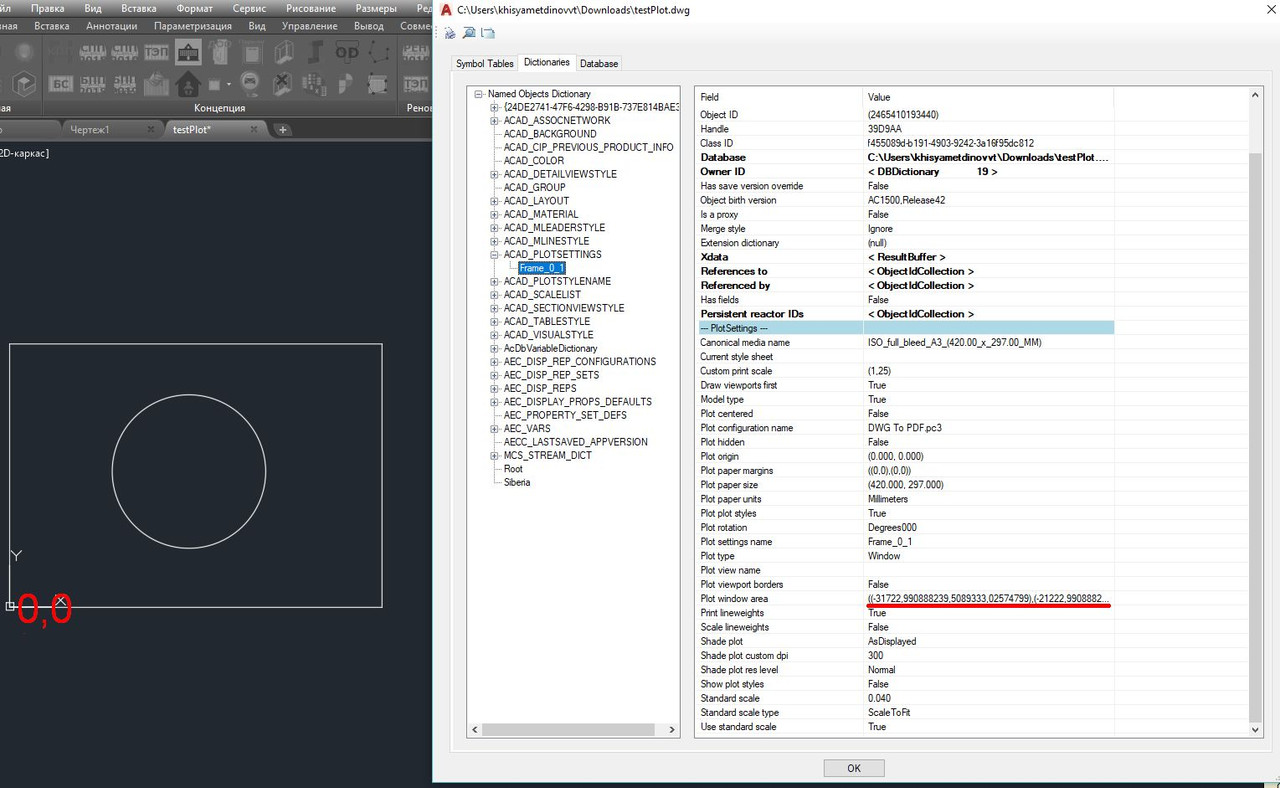Collapse the Named Objects Dictionary root node

[x=479, y=94]
